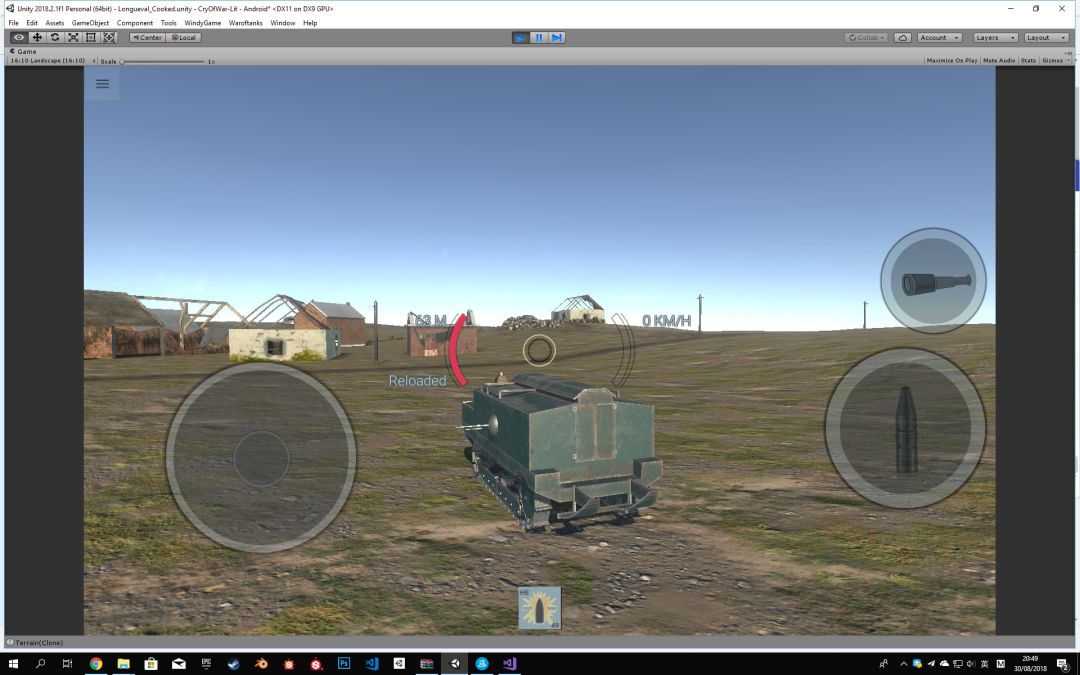Image resolution: width=1080 pixels, height=675 pixels.
Task: Pause the game with the Pause button
Action: click(539, 37)
